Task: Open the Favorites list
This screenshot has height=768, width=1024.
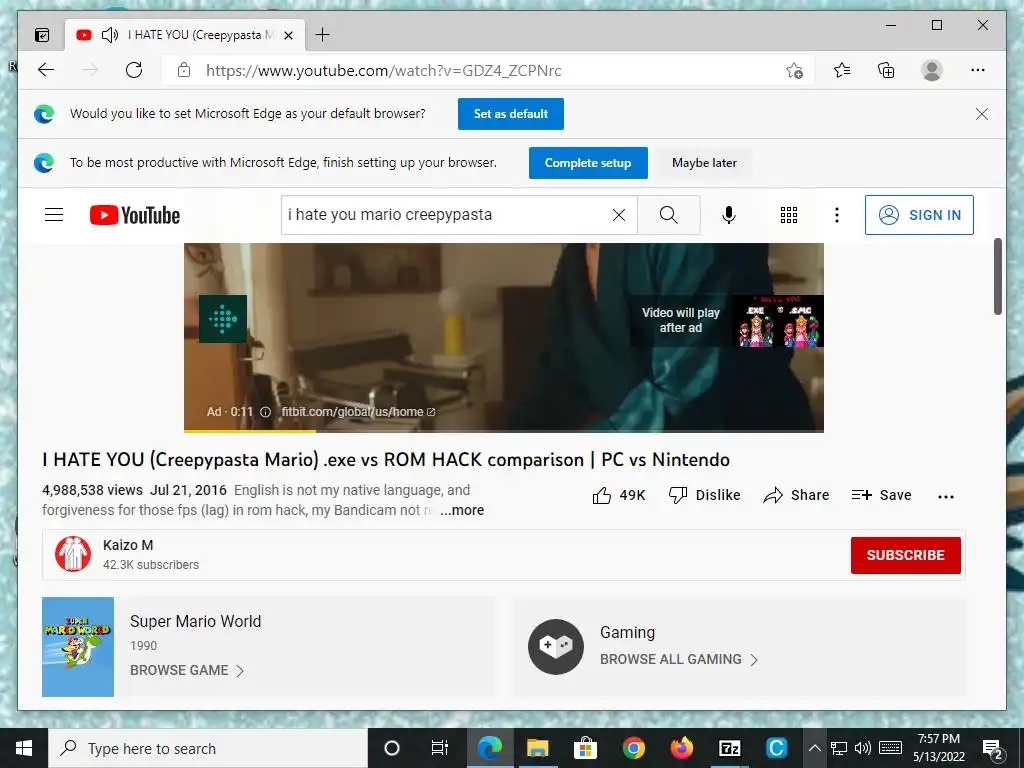Action: tap(842, 70)
